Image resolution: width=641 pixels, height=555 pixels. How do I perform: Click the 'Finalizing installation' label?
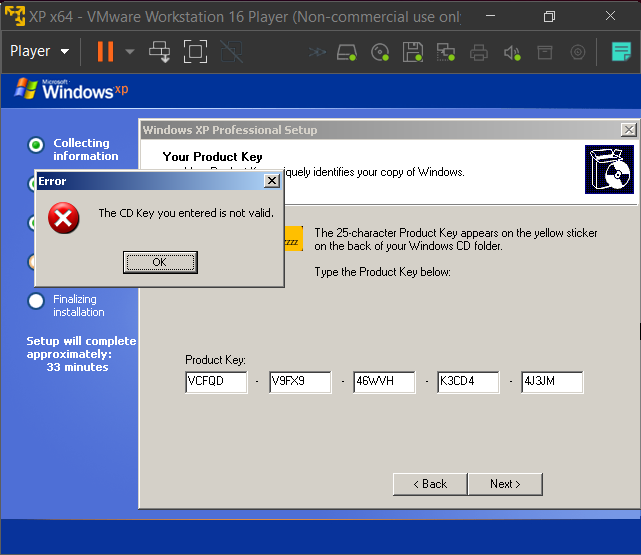pos(78,305)
